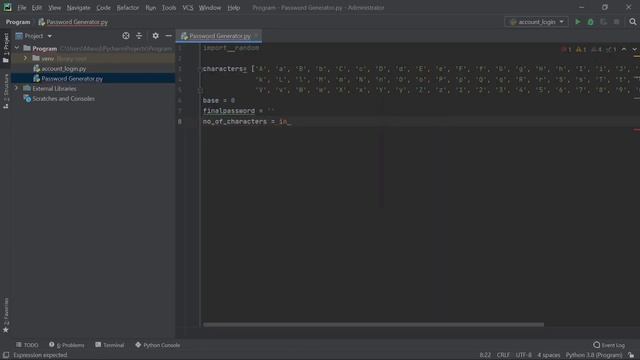Viewport: 640px width, 360px height.
Task: Open the Python 3.8 interpreter selector
Action: click(x=594, y=355)
